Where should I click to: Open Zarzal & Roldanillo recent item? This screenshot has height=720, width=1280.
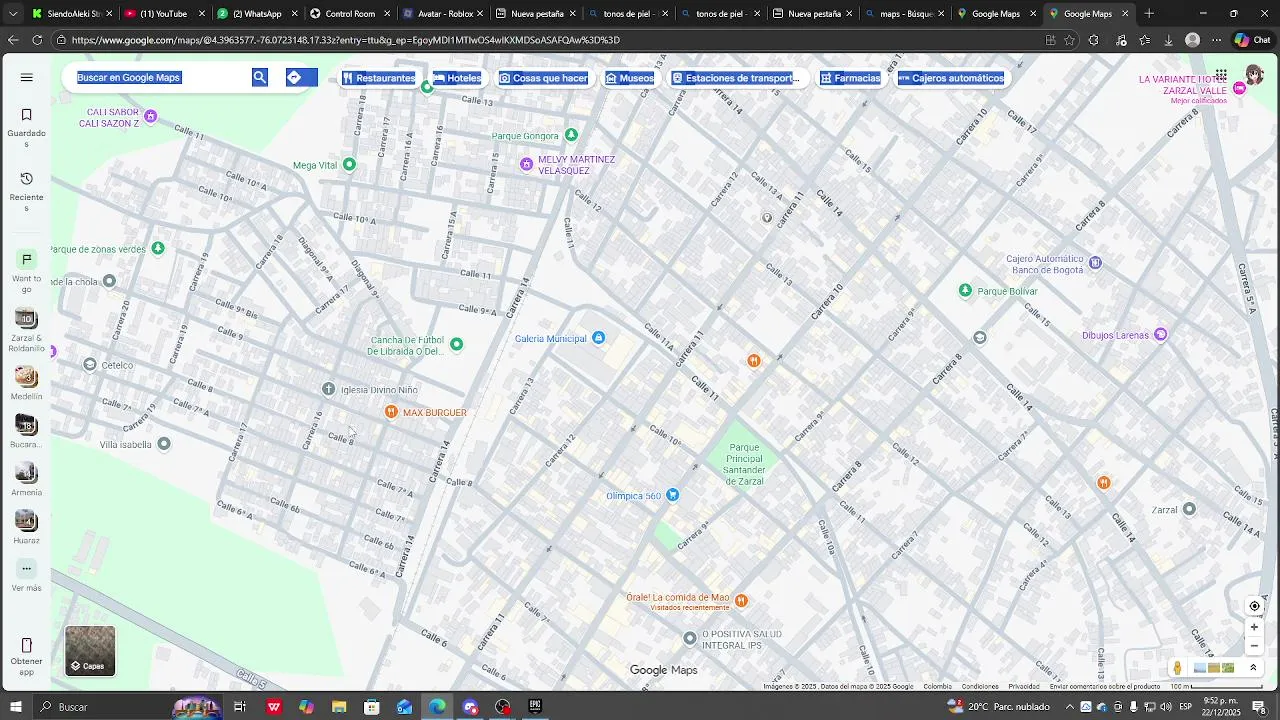pos(27,330)
